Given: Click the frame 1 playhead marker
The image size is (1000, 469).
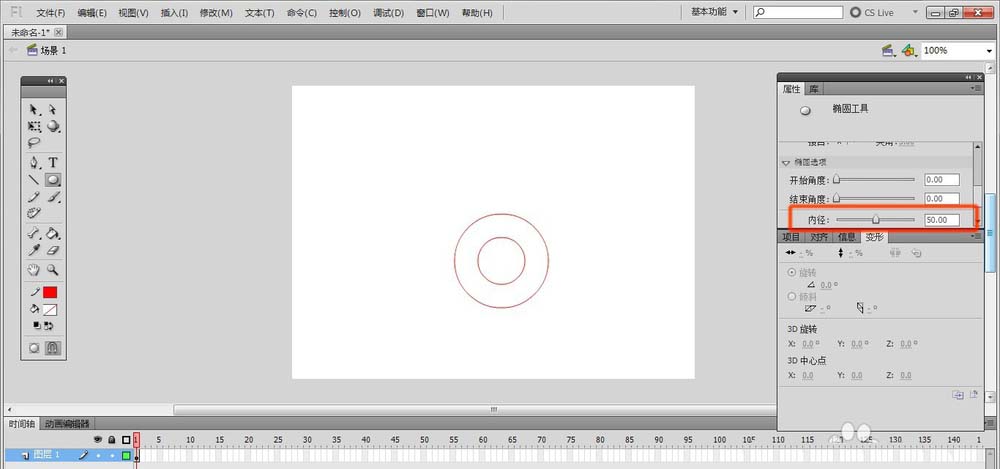Looking at the screenshot, I should point(136,439).
